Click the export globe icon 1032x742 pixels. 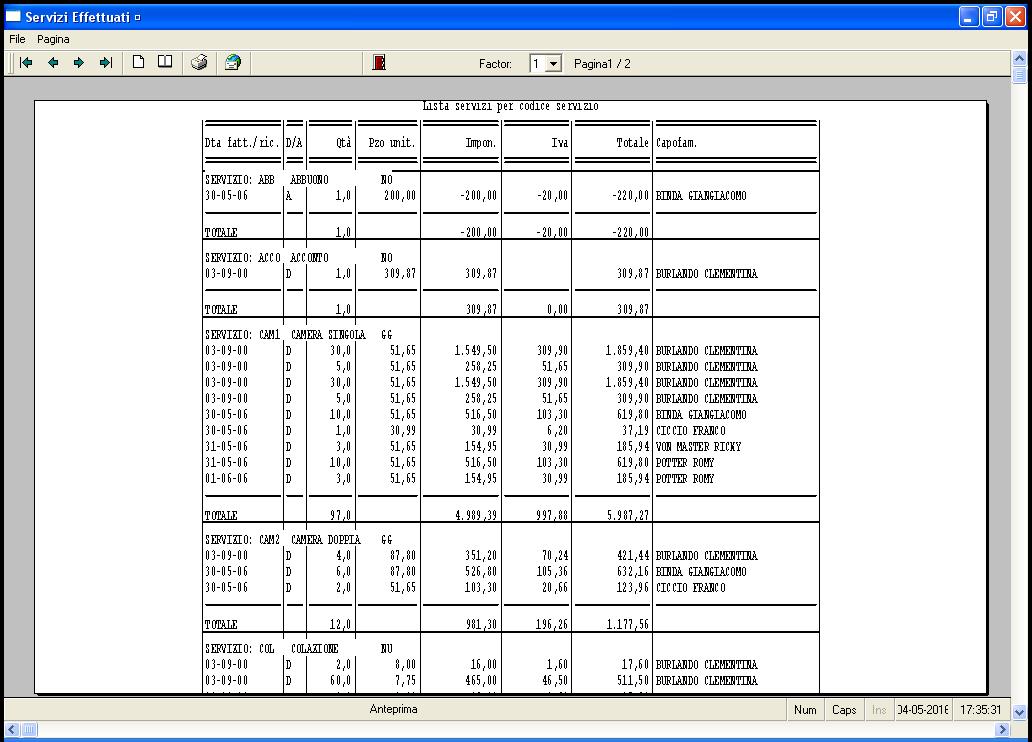[233, 63]
